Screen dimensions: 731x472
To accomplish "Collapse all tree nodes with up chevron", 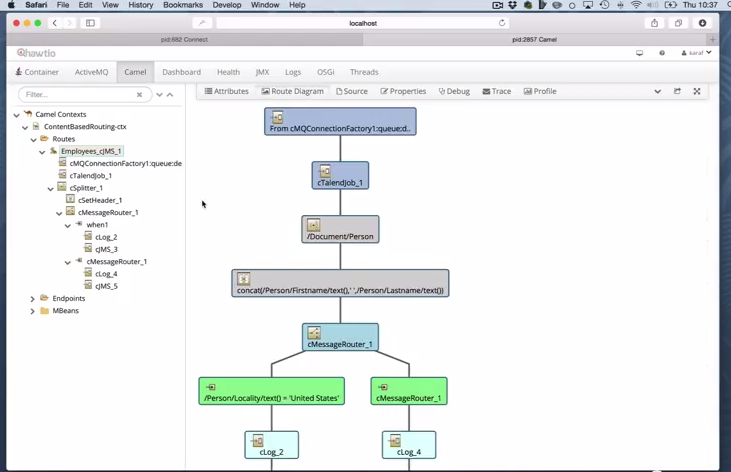I will (x=170, y=95).
